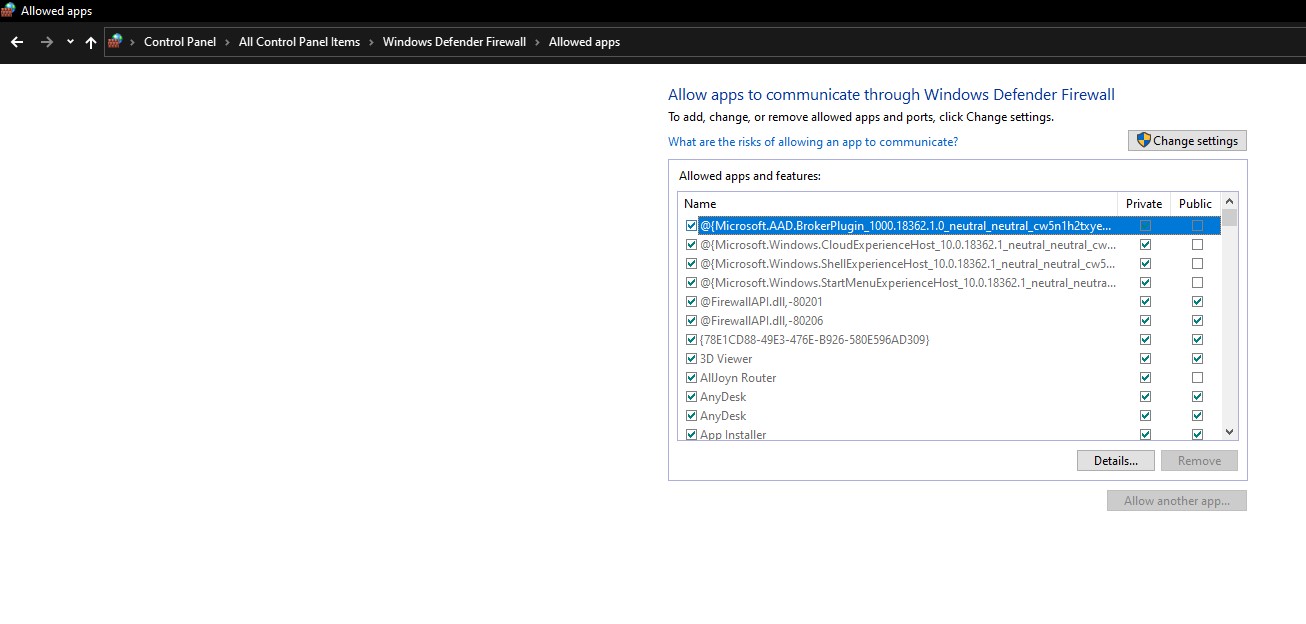The height and width of the screenshot is (624, 1306).
Task: Click the scroll down arrow in apps list
Action: 1230,432
